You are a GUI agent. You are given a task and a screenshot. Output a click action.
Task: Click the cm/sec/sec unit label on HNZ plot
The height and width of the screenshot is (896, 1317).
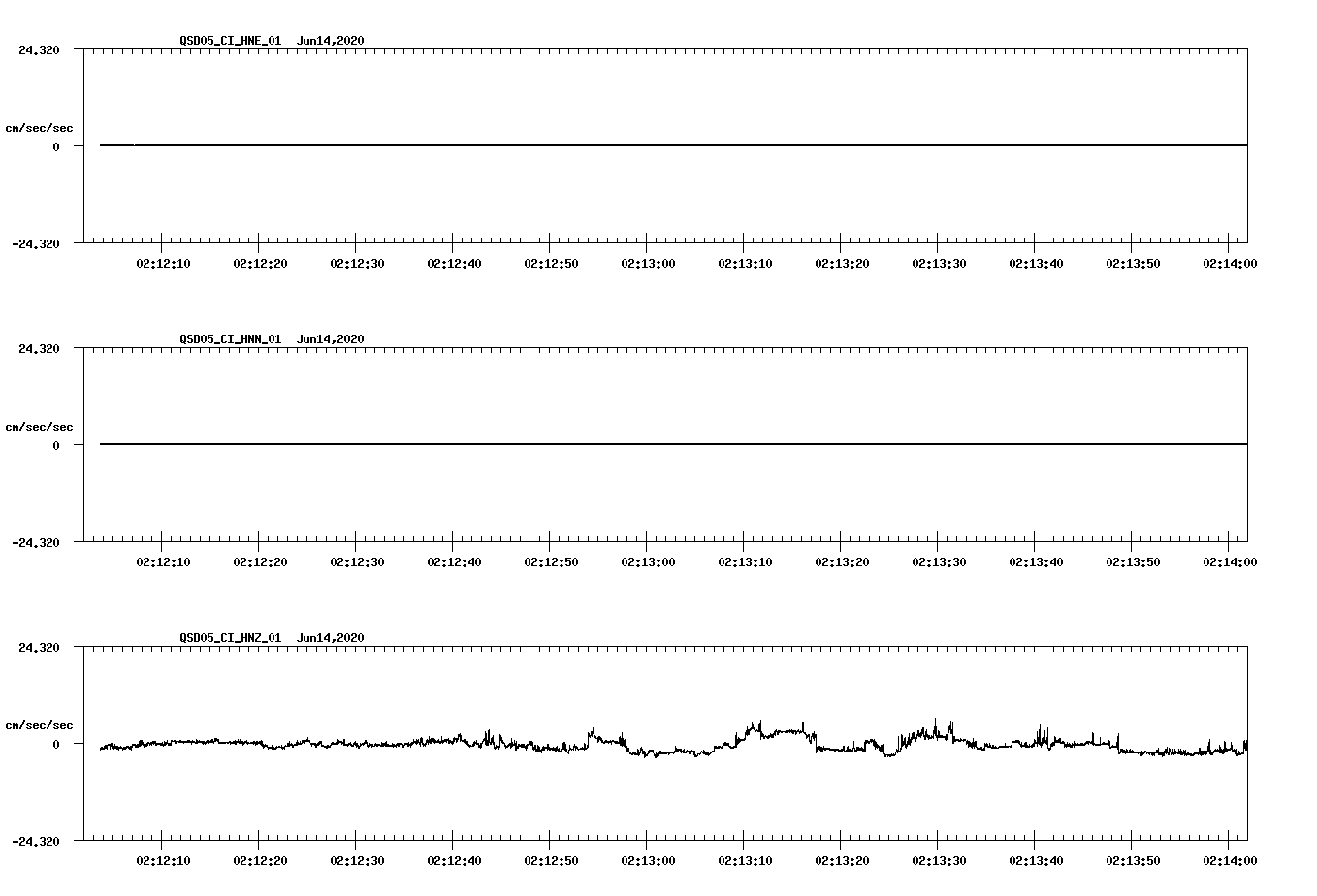[39, 725]
